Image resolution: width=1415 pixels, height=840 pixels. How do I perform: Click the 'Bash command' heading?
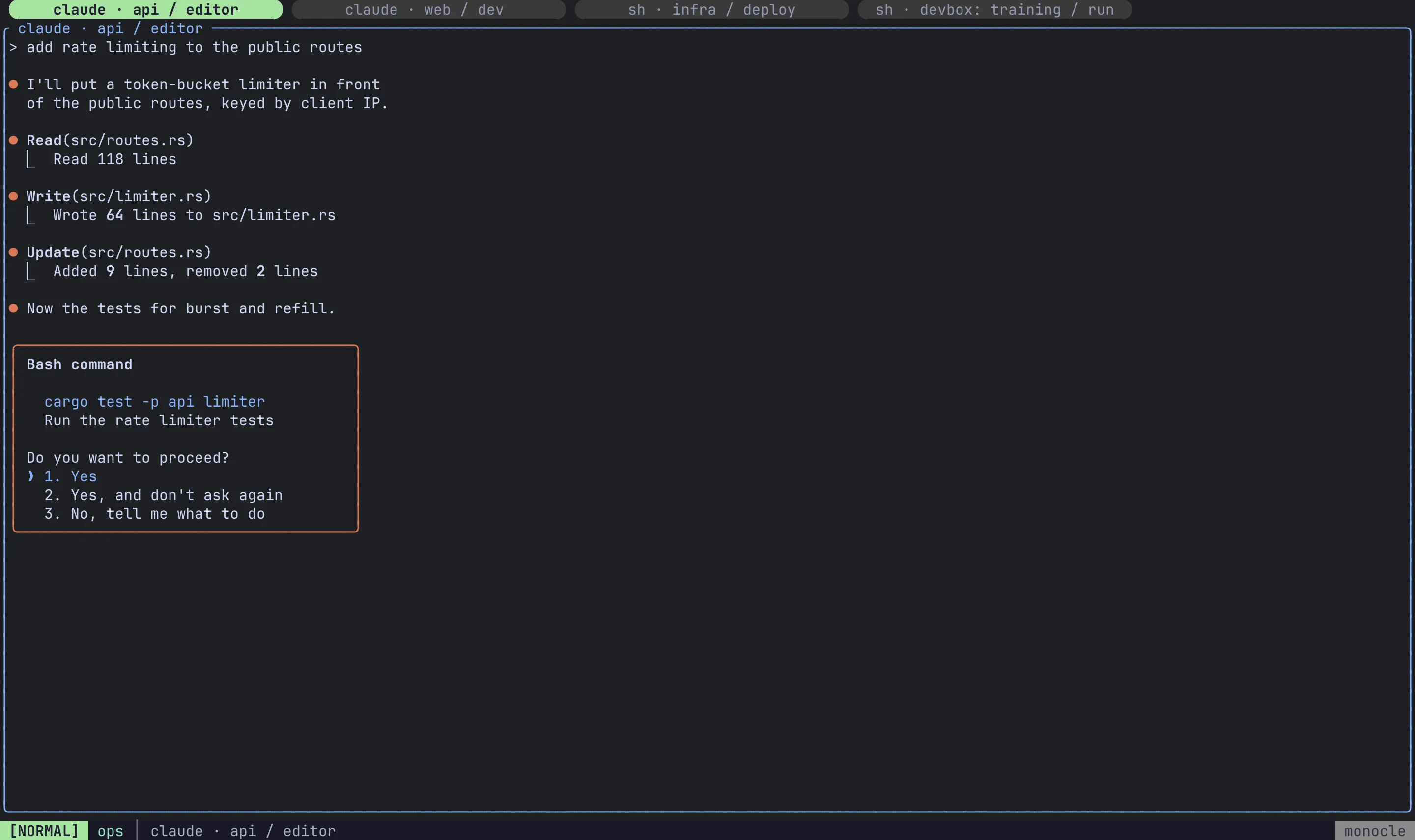(x=79, y=364)
